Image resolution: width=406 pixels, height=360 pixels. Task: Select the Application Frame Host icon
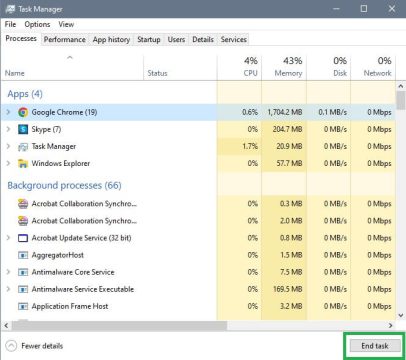(x=23, y=306)
